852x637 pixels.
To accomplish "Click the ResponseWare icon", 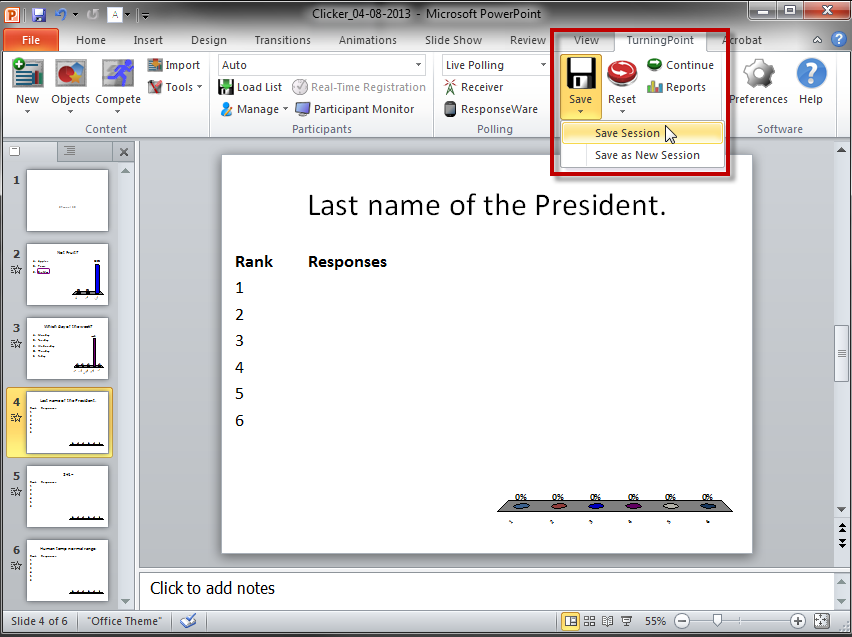I will click(450, 109).
